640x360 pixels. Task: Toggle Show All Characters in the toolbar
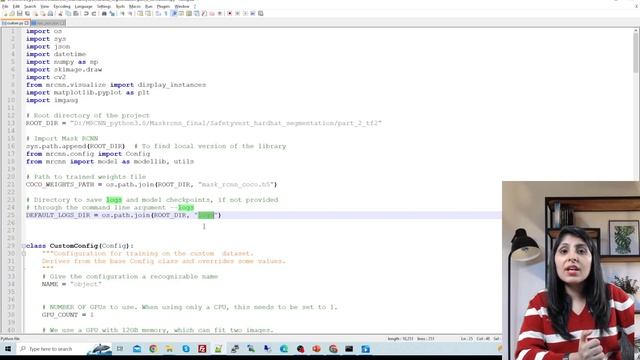(166, 13)
